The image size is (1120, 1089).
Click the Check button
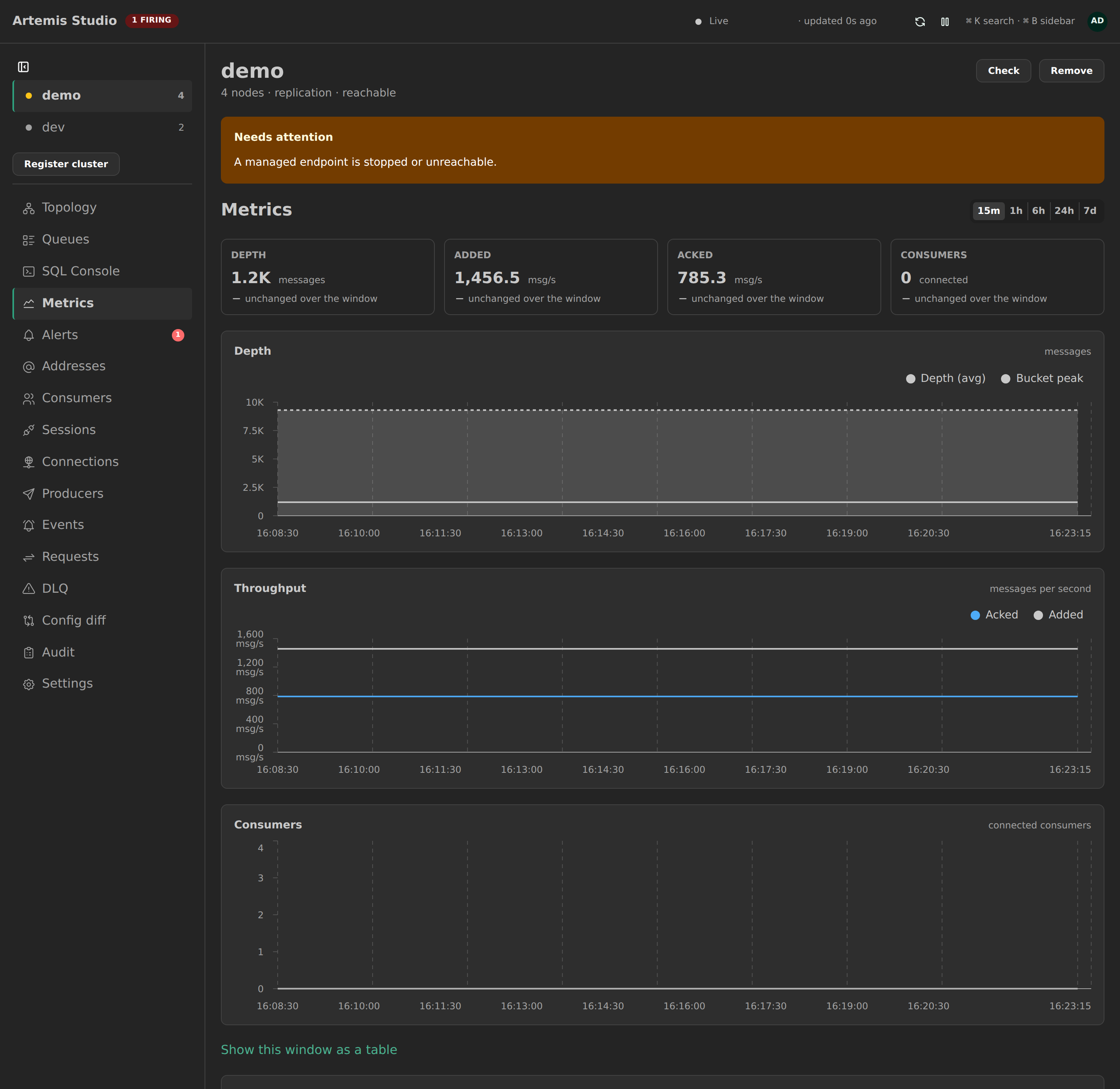tap(1003, 70)
